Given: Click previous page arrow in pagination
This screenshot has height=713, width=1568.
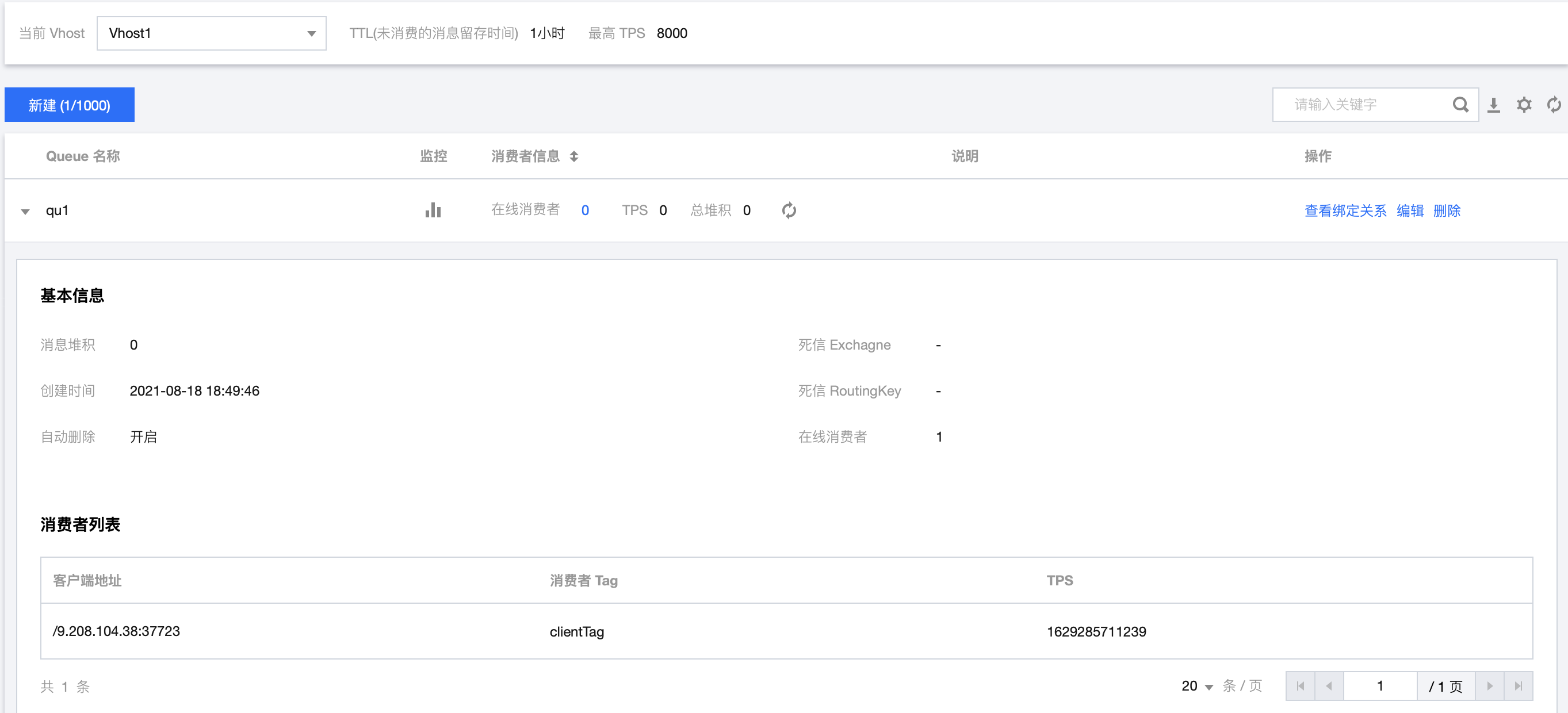Looking at the screenshot, I should [x=1329, y=685].
